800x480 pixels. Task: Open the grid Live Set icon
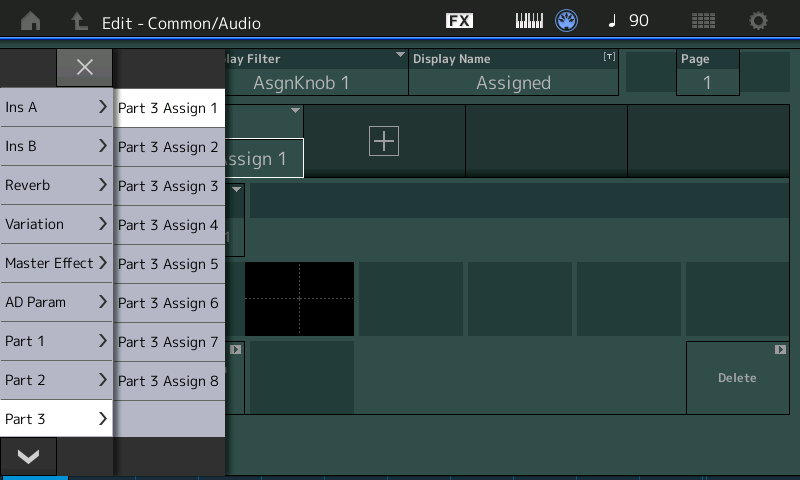point(703,21)
